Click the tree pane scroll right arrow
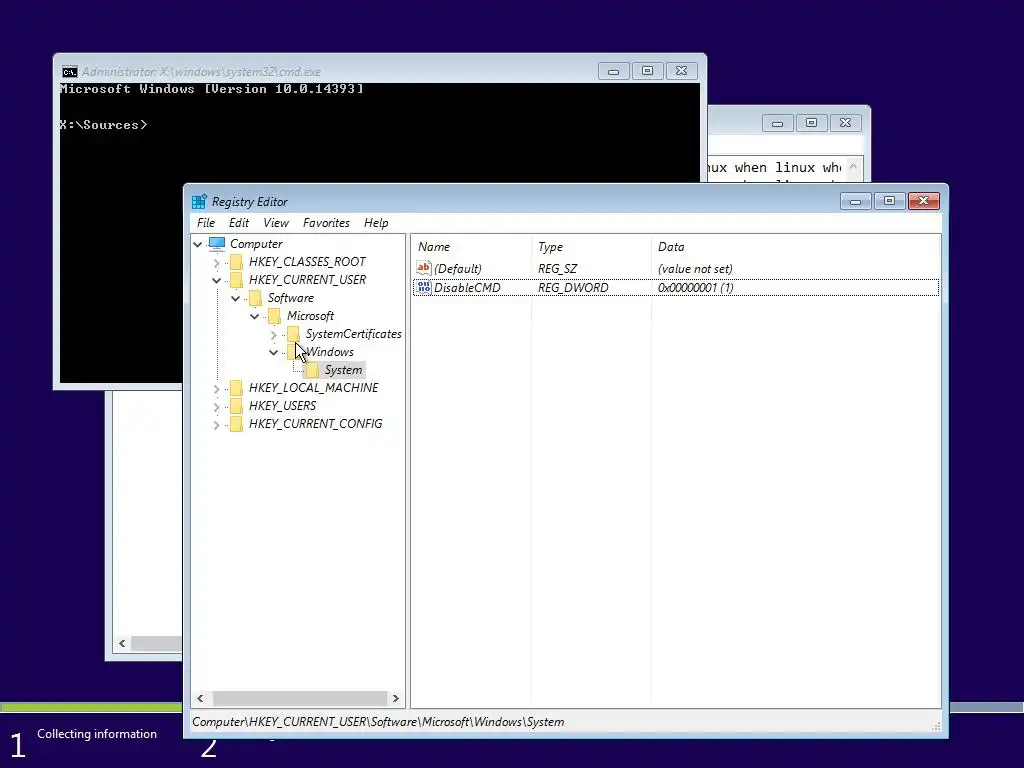 coord(396,698)
